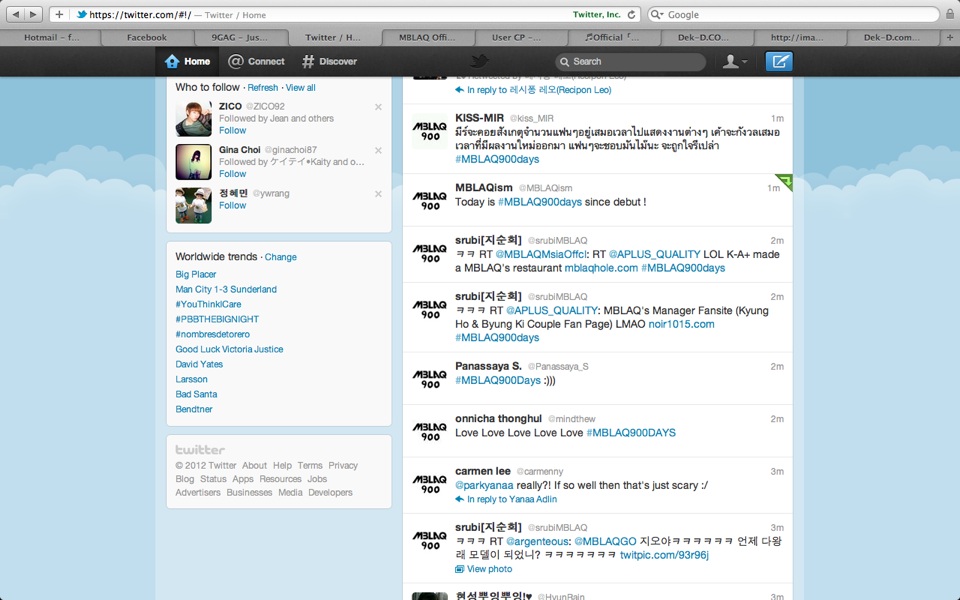
Task: Click the browser address bar URL
Action: point(138,14)
